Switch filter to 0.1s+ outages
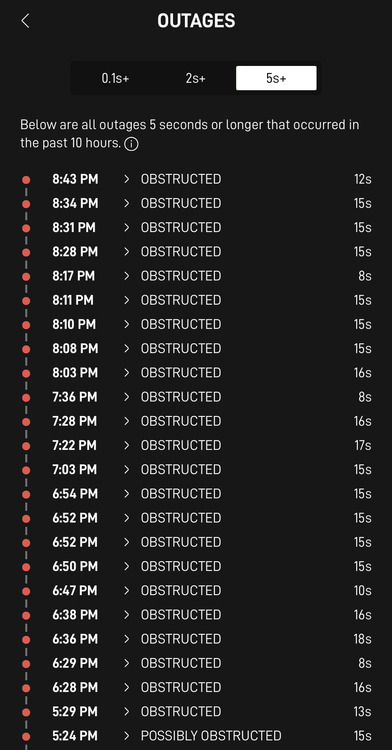The height and width of the screenshot is (750, 392). [x=115, y=78]
